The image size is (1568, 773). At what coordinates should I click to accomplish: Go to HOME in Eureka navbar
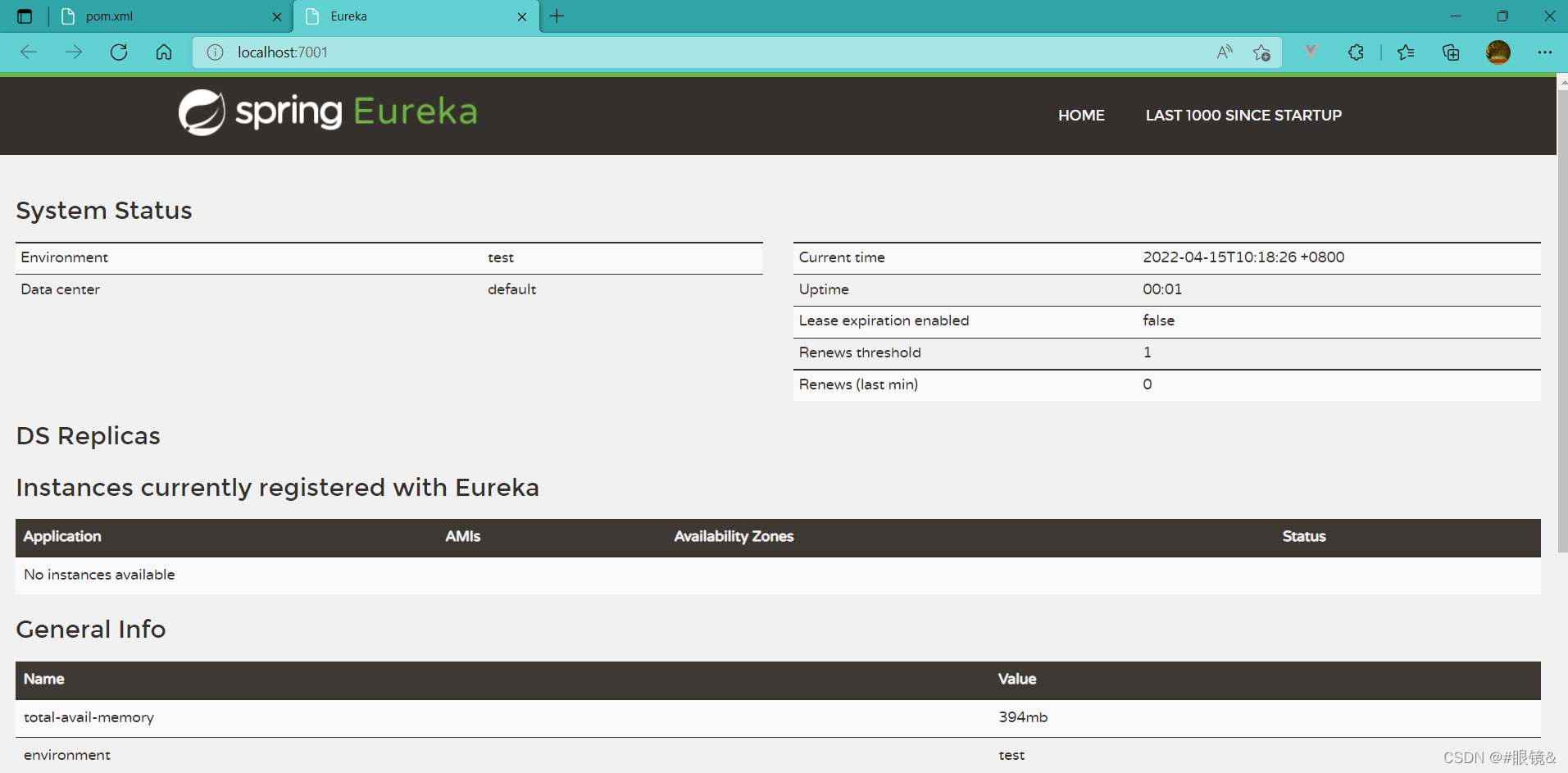pyautogui.click(x=1081, y=116)
